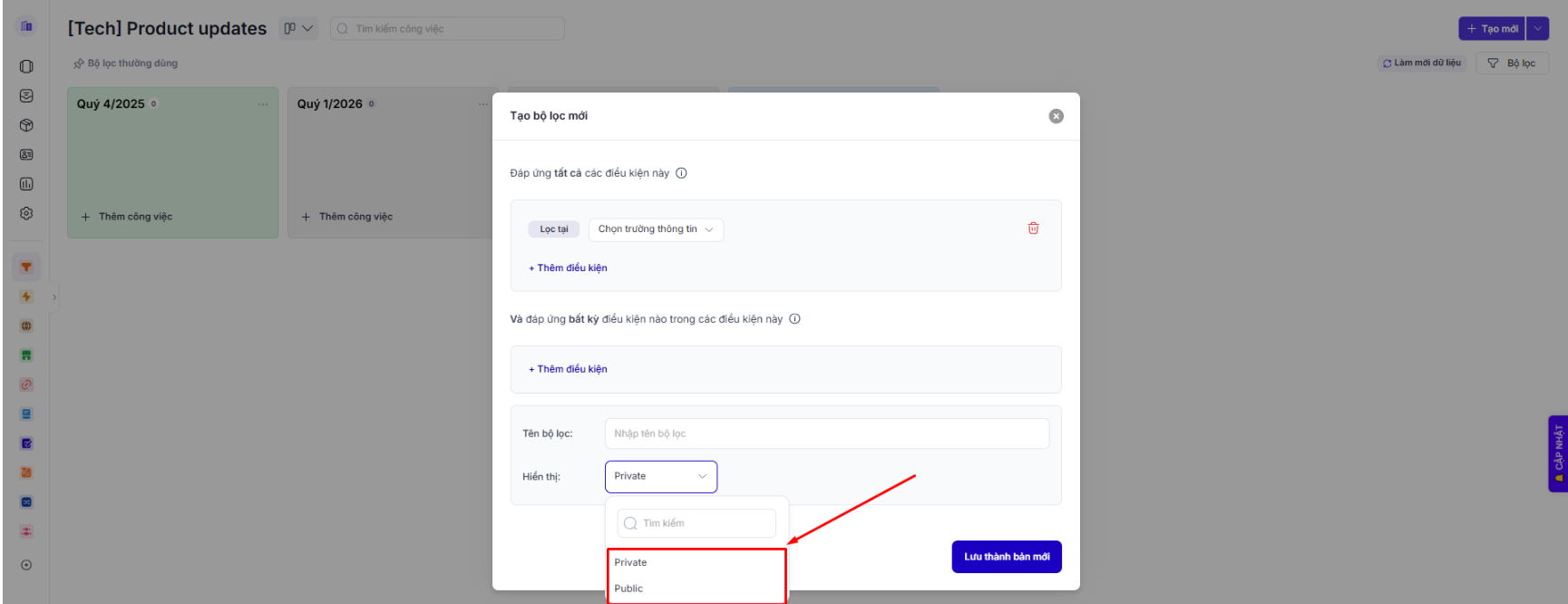
Task: Close the 'Tạo bộ lọc mới' dialog
Action: (x=1056, y=116)
